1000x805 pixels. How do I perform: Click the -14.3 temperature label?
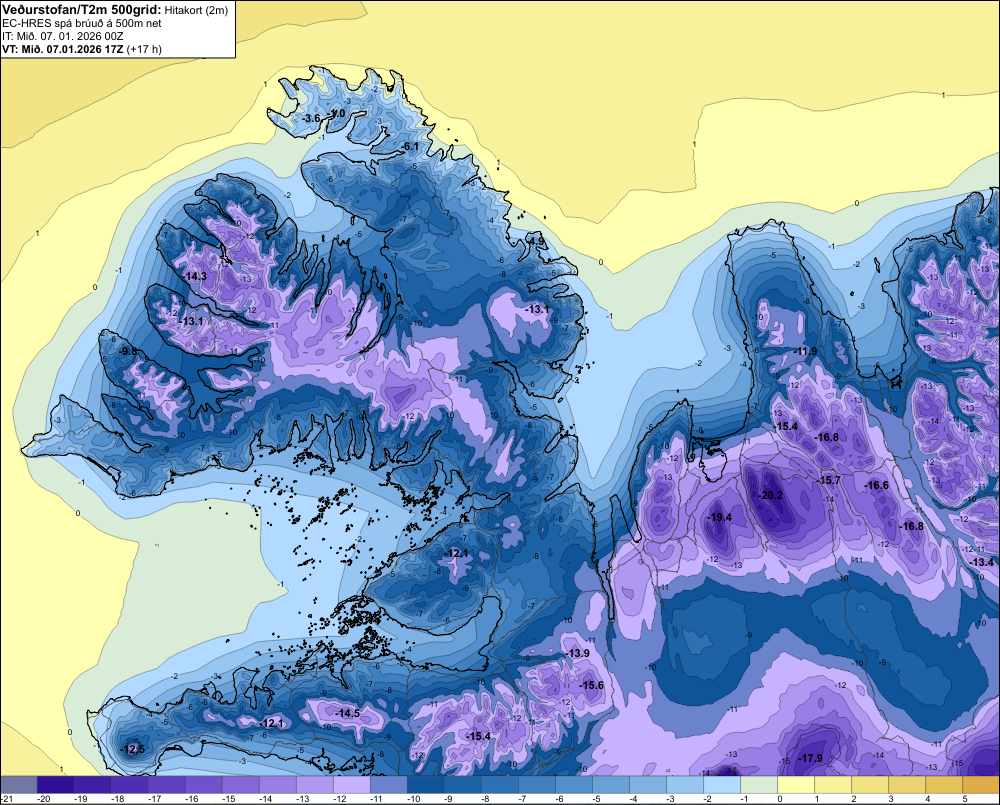coord(195,276)
